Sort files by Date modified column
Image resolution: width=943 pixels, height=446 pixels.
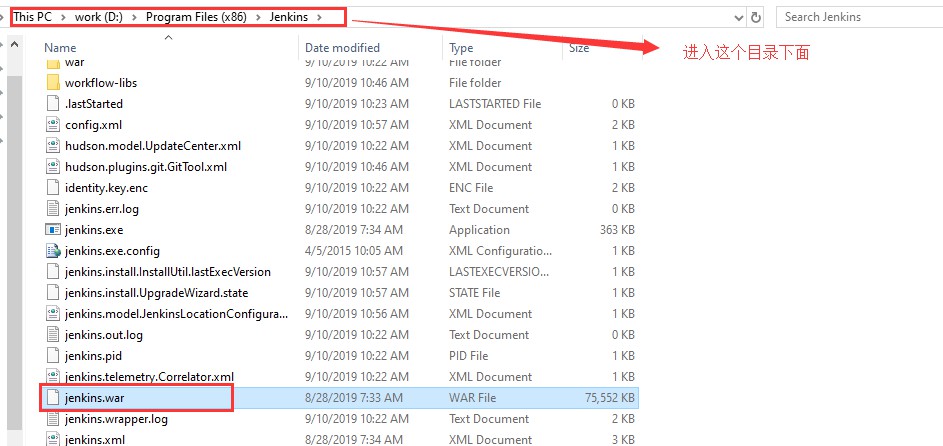pos(342,48)
